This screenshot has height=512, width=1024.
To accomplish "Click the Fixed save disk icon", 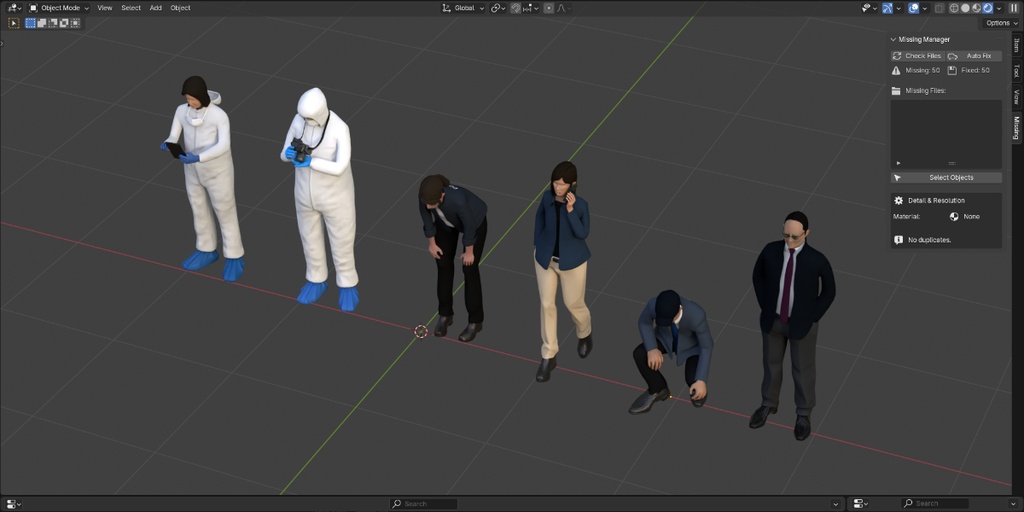I will click(953, 70).
